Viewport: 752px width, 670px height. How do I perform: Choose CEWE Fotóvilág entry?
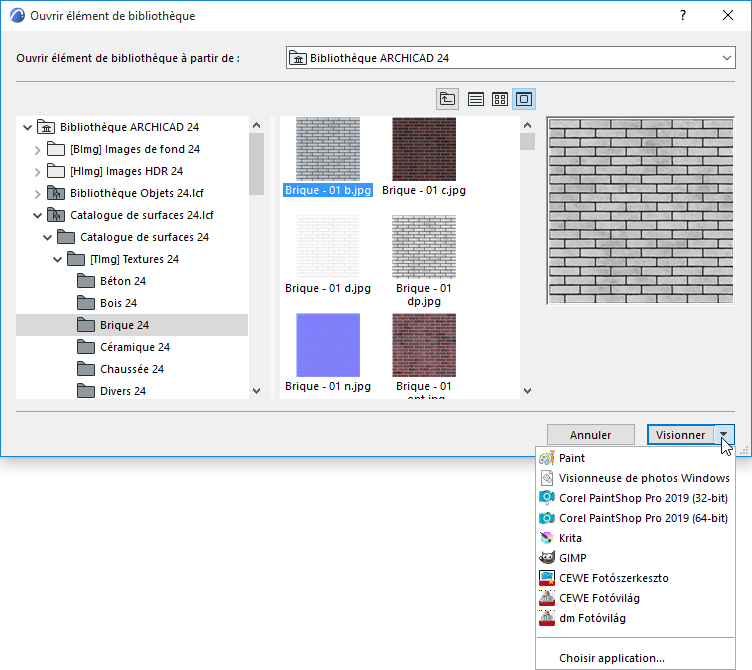click(x=635, y=599)
